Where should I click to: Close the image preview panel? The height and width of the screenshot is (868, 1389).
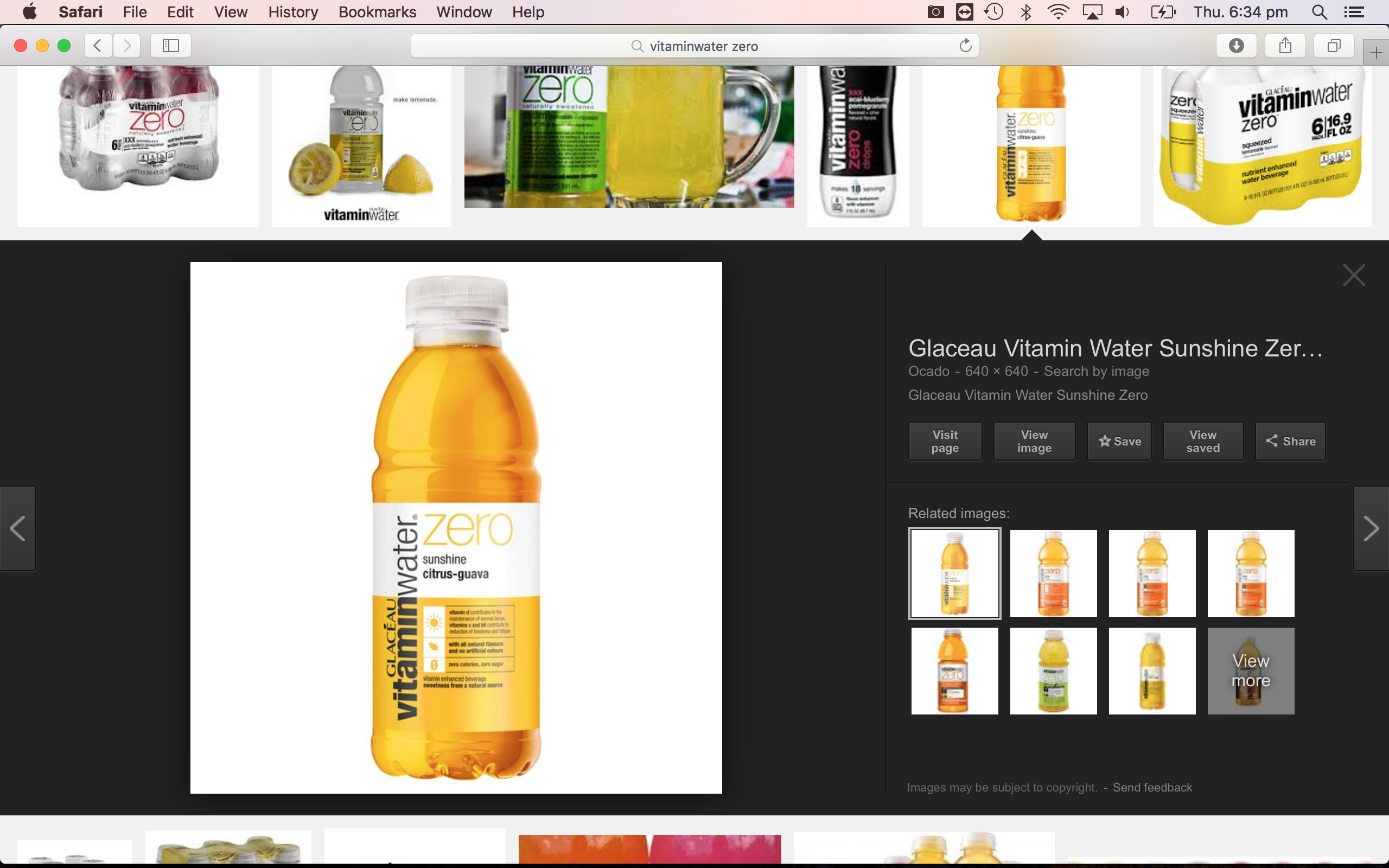pos(1353,276)
